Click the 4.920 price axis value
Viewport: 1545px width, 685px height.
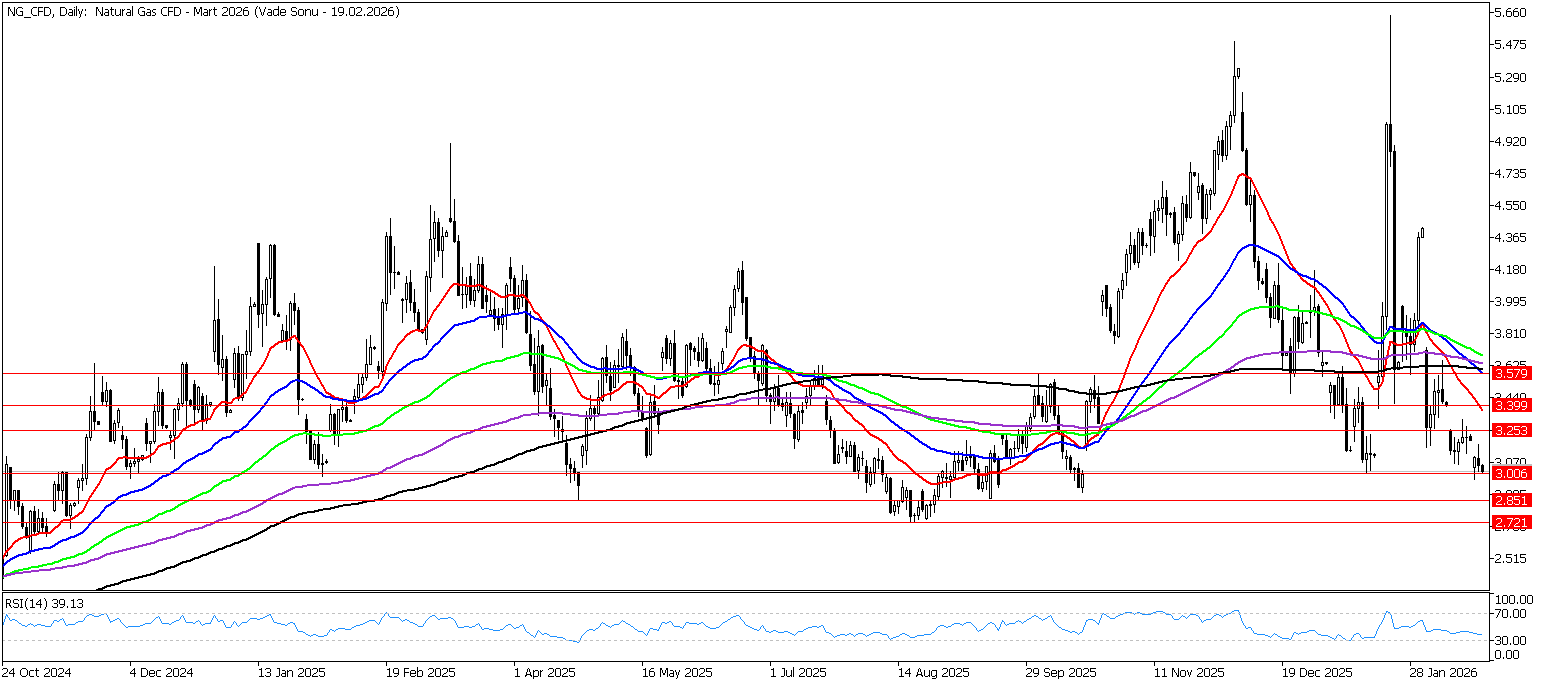[x=1508, y=141]
